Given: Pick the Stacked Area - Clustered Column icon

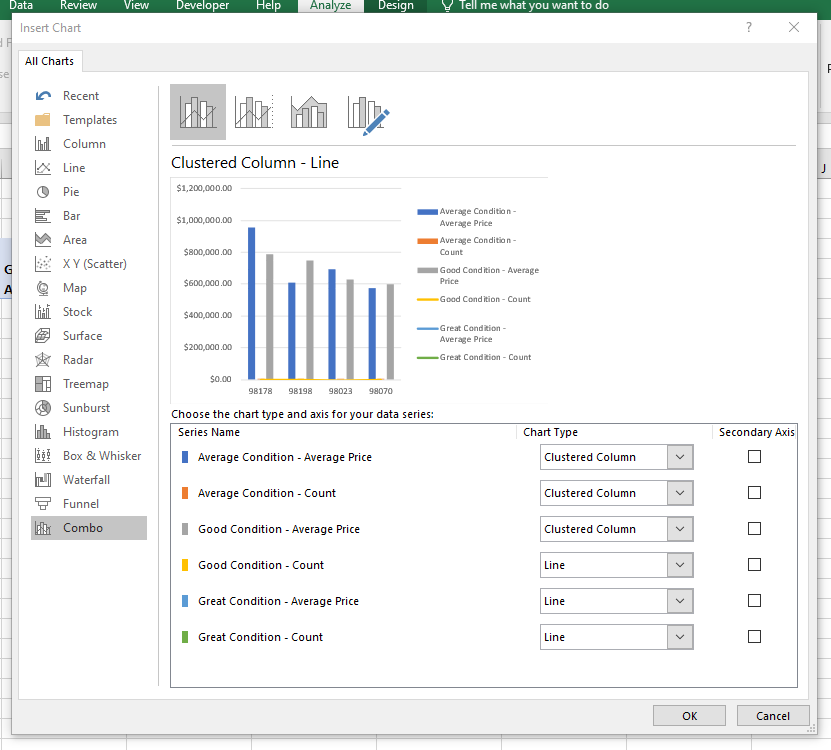Looking at the screenshot, I should tap(309, 112).
